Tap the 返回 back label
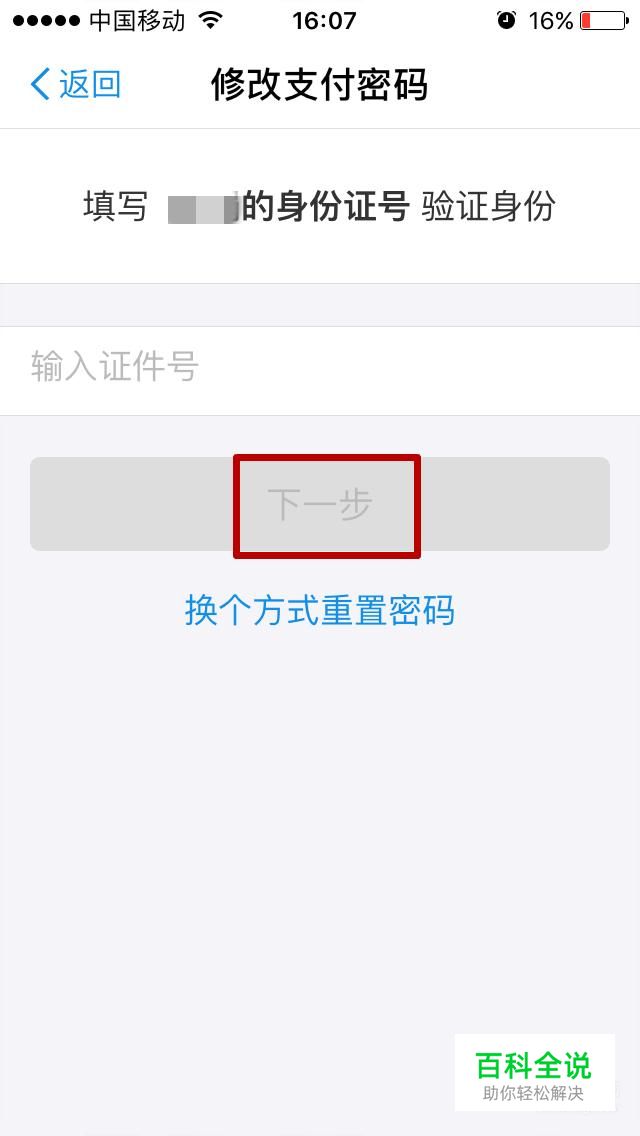The height and width of the screenshot is (1136, 640). click(x=90, y=85)
